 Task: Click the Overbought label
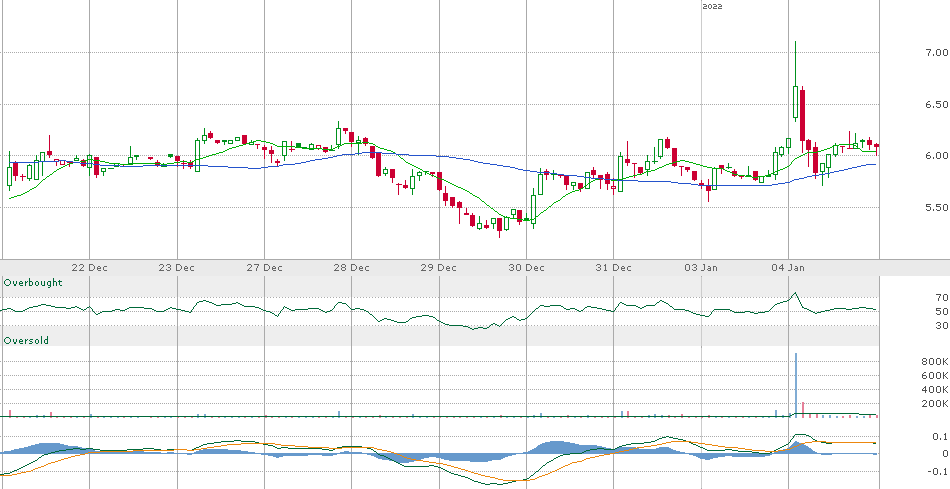[x=33, y=282]
